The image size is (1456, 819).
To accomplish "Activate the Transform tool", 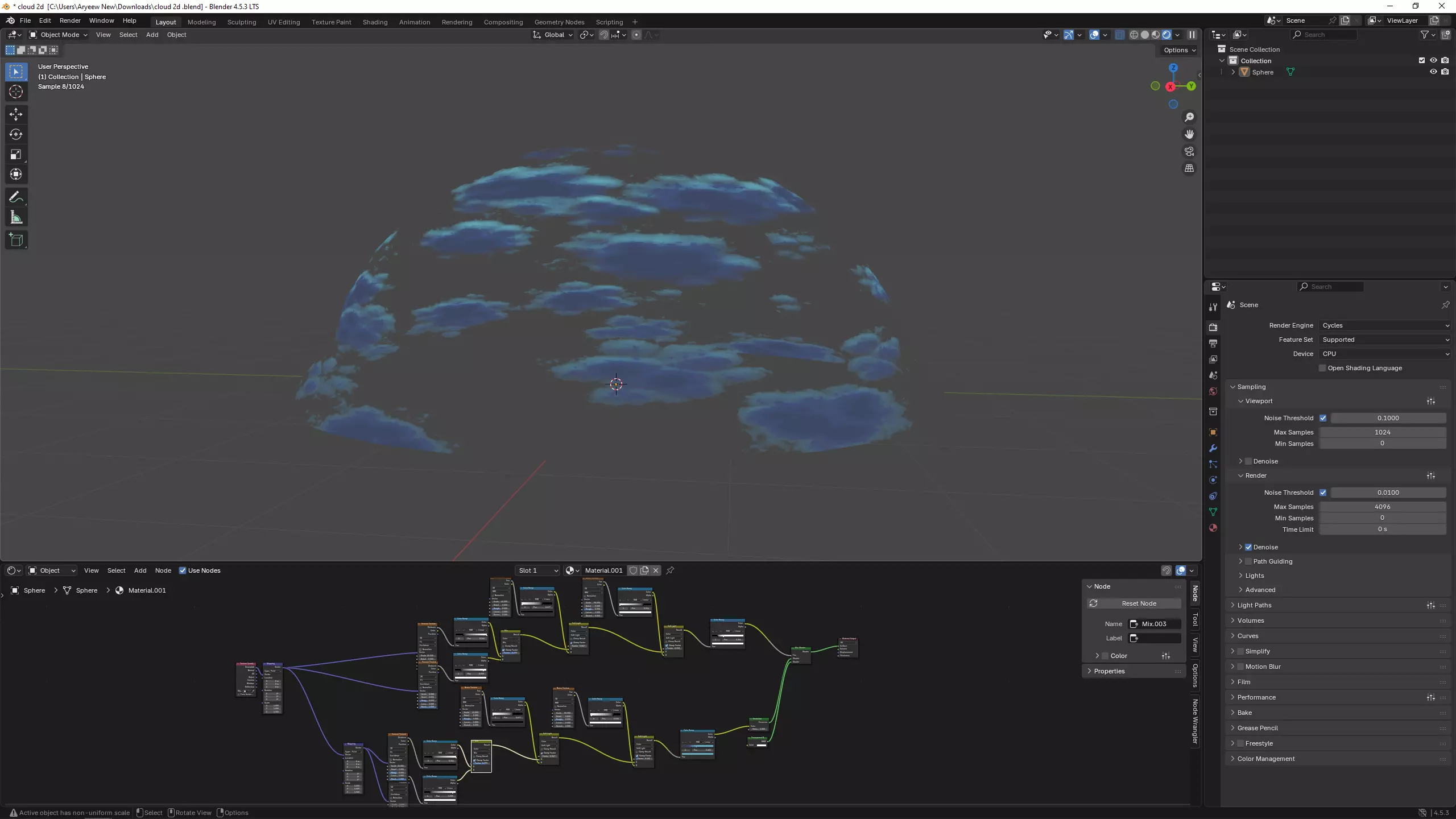I will pos(16,174).
